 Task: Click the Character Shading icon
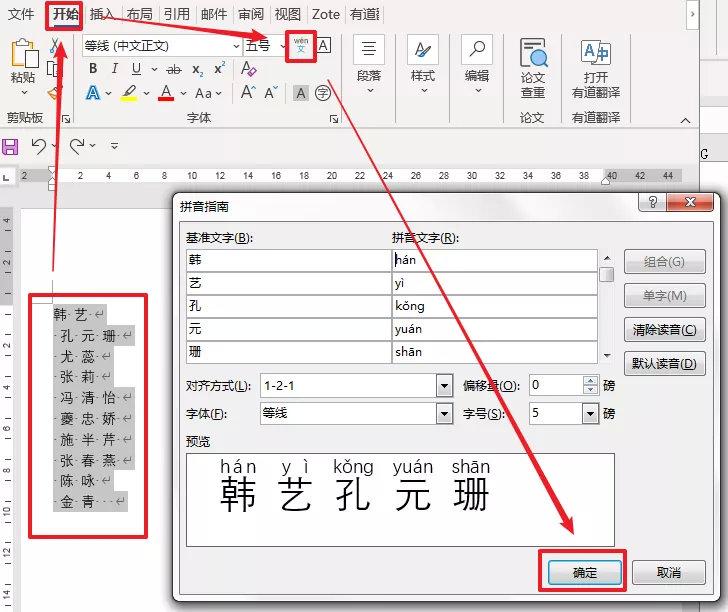[301, 93]
